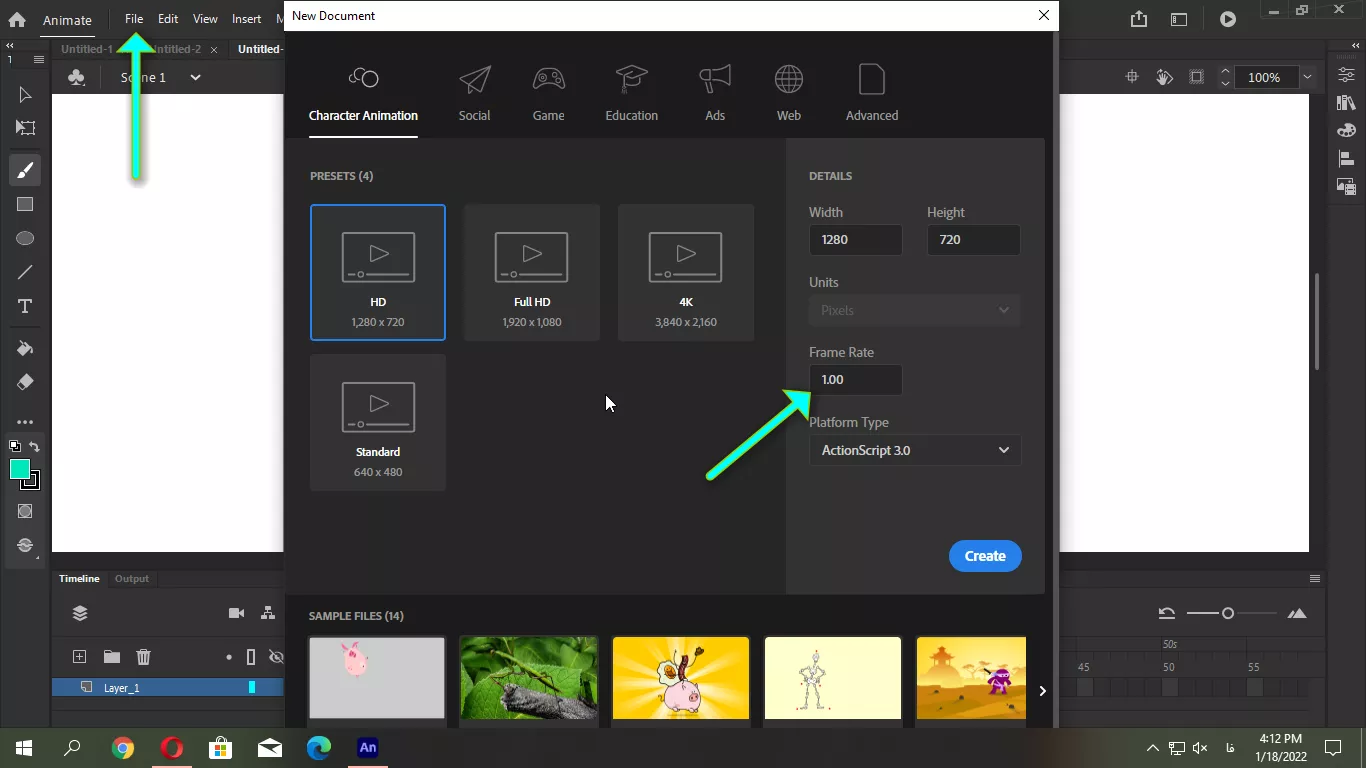This screenshot has height=768, width=1366.
Task: Select the Free Transform tool
Action: click(25, 128)
